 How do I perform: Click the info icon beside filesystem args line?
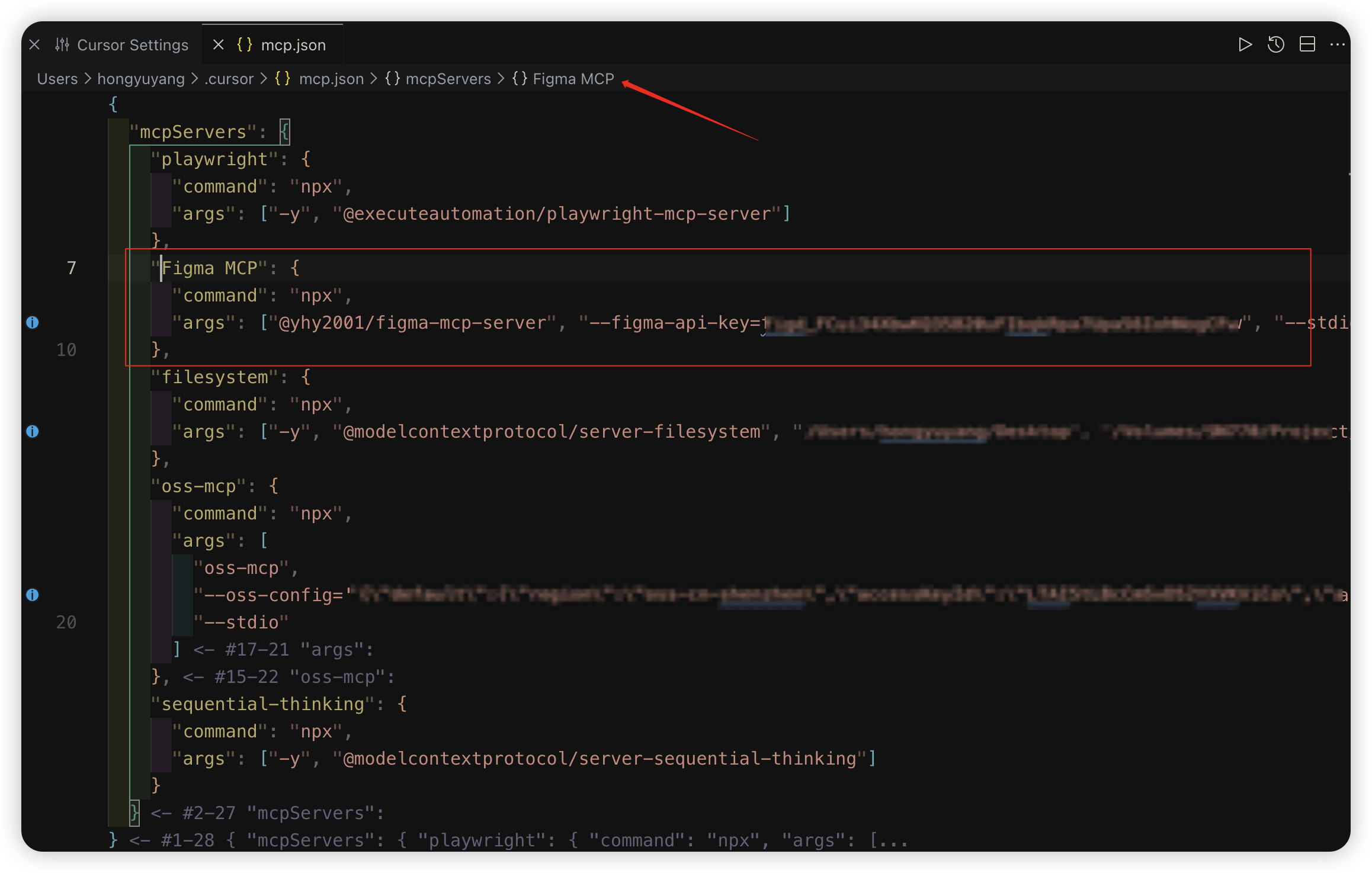point(33,431)
